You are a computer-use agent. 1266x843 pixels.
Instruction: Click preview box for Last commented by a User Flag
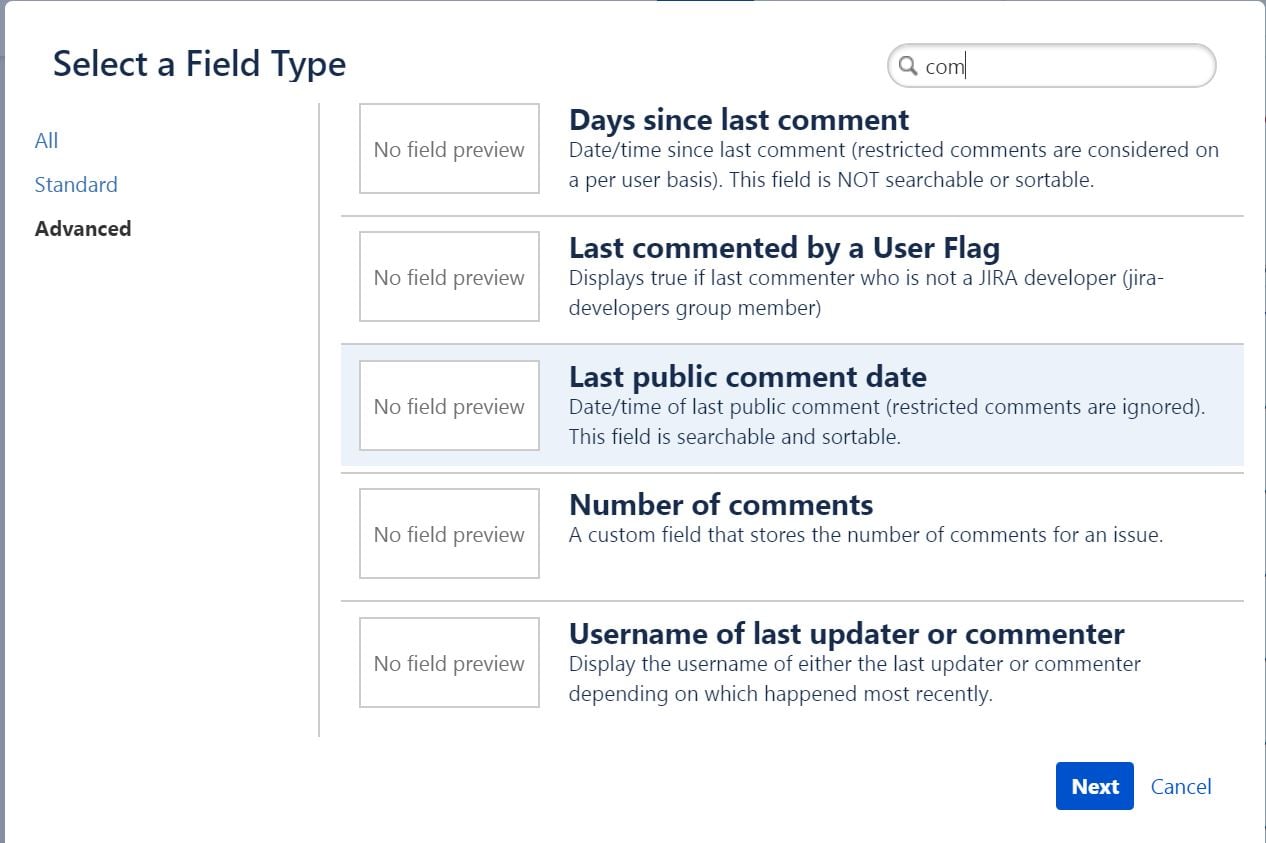pyautogui.click(x=449, y=277)
